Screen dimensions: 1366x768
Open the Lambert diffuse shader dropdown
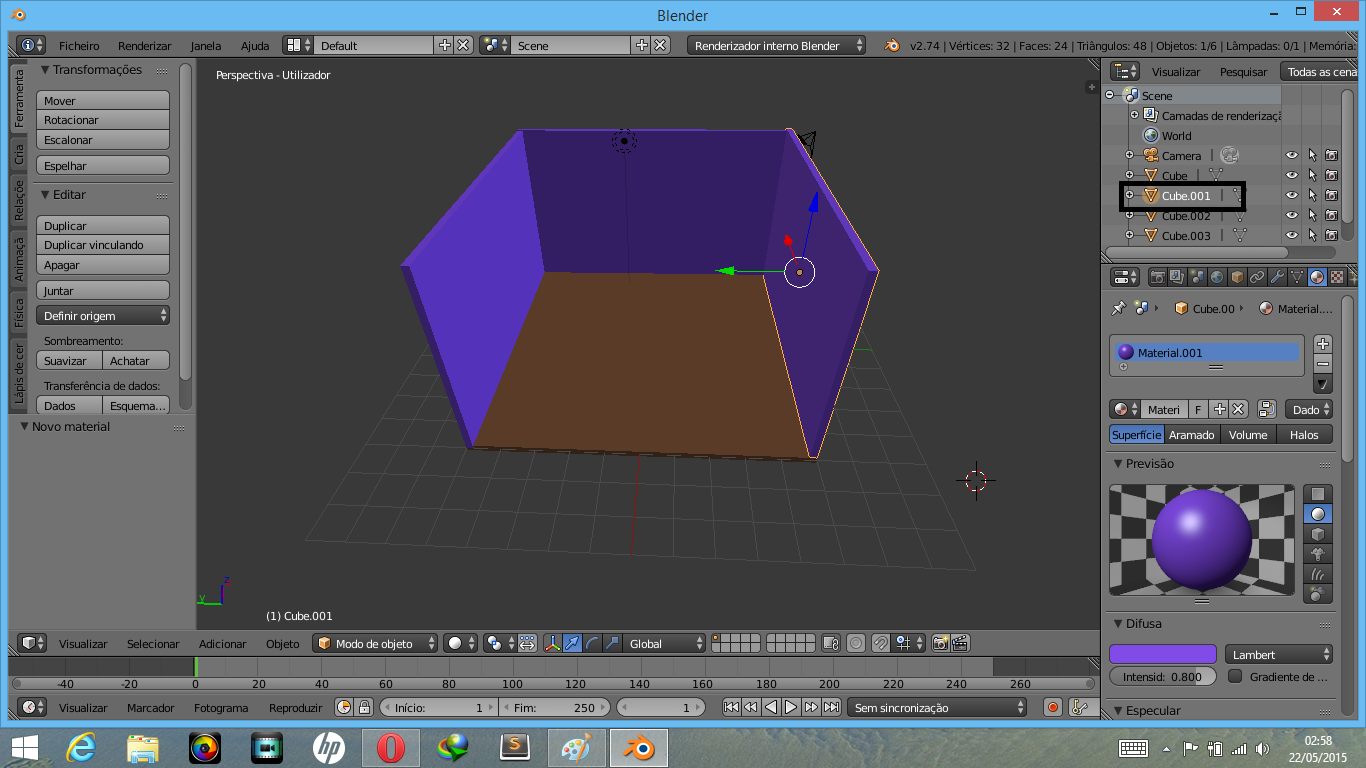1279,655
